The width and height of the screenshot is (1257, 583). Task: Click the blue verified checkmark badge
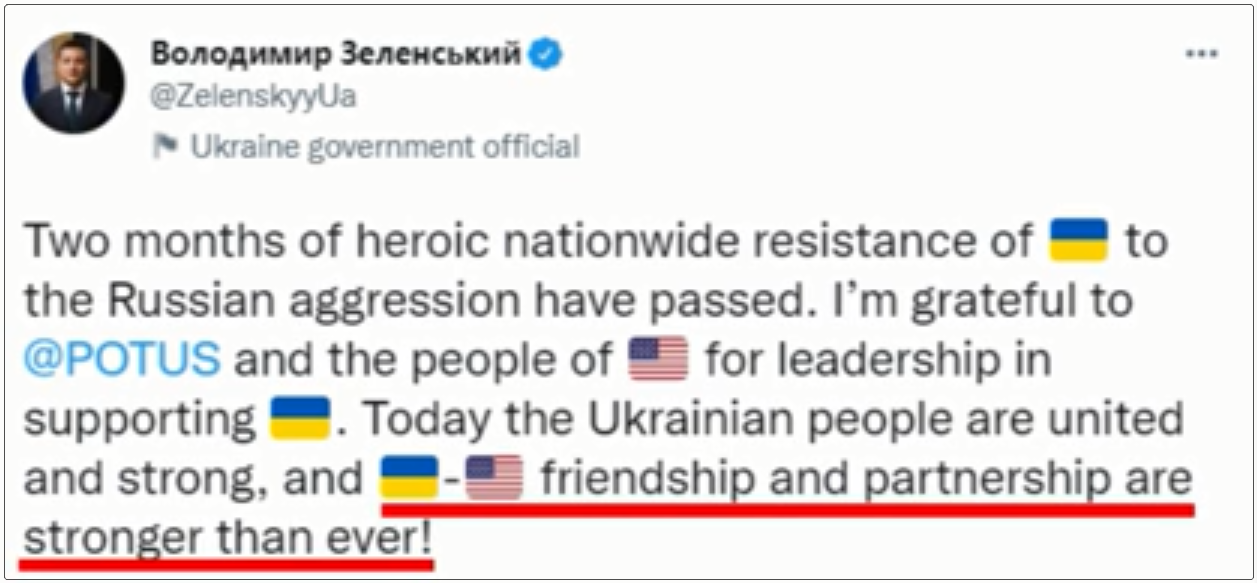(x=546, y=55)
